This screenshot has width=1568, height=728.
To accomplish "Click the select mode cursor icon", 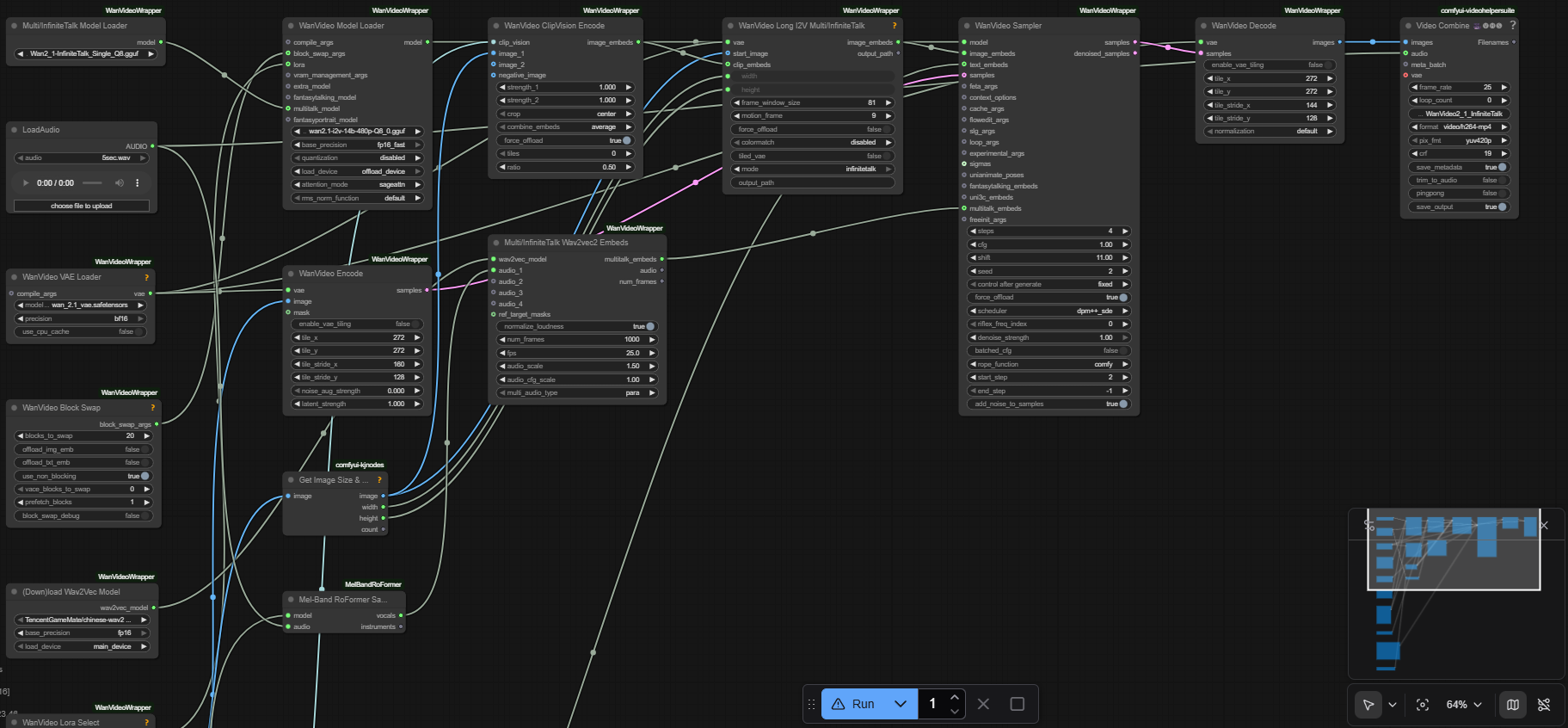I will (1368, 705).
